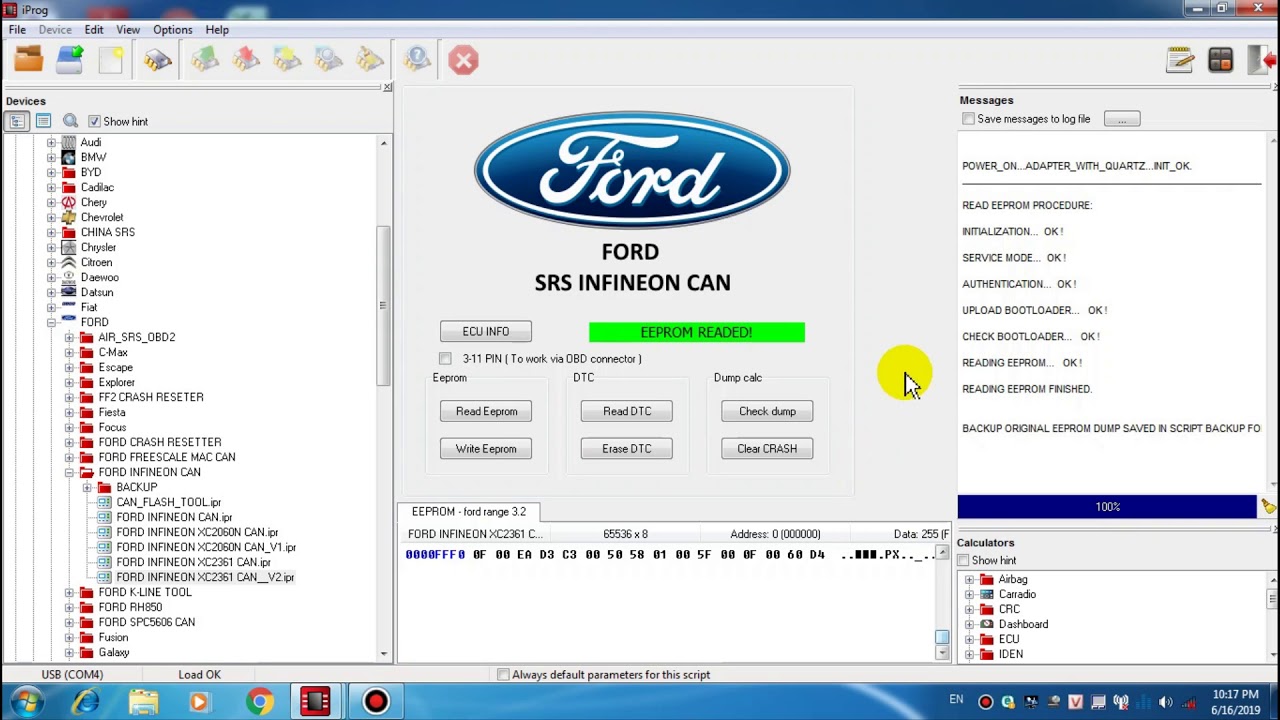Viewport: 1280px width, 720px height.
Task: Select CAN_FLASH_TOOL.ipr script
Action: click(x=168, y=502)
